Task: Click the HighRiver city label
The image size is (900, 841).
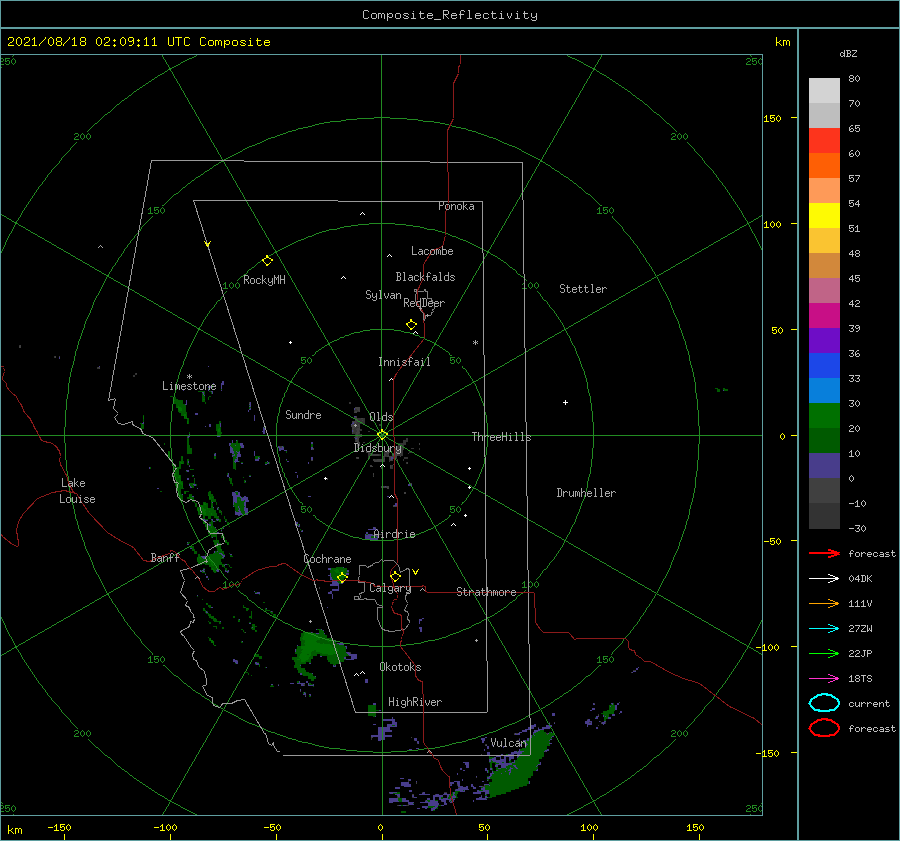Action: pos(415,702)
